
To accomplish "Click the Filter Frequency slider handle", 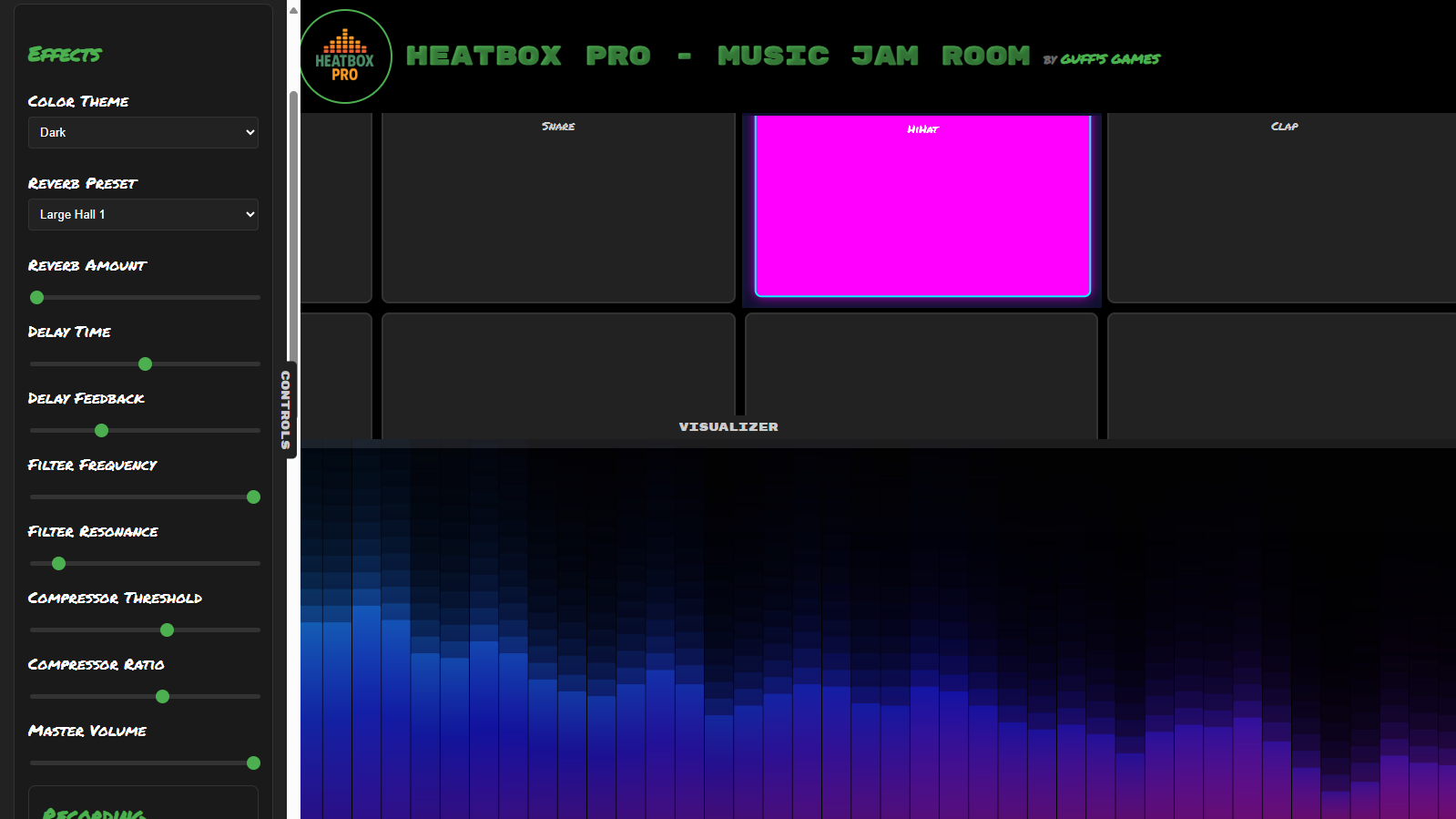I will (x=253, y=497).
